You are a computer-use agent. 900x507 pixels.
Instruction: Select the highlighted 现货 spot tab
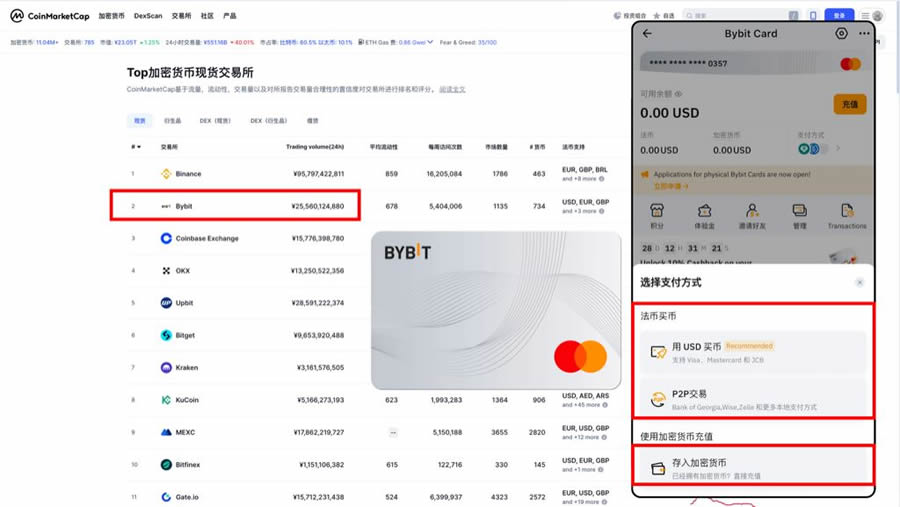pyautogui.click(x=140, y=121)
